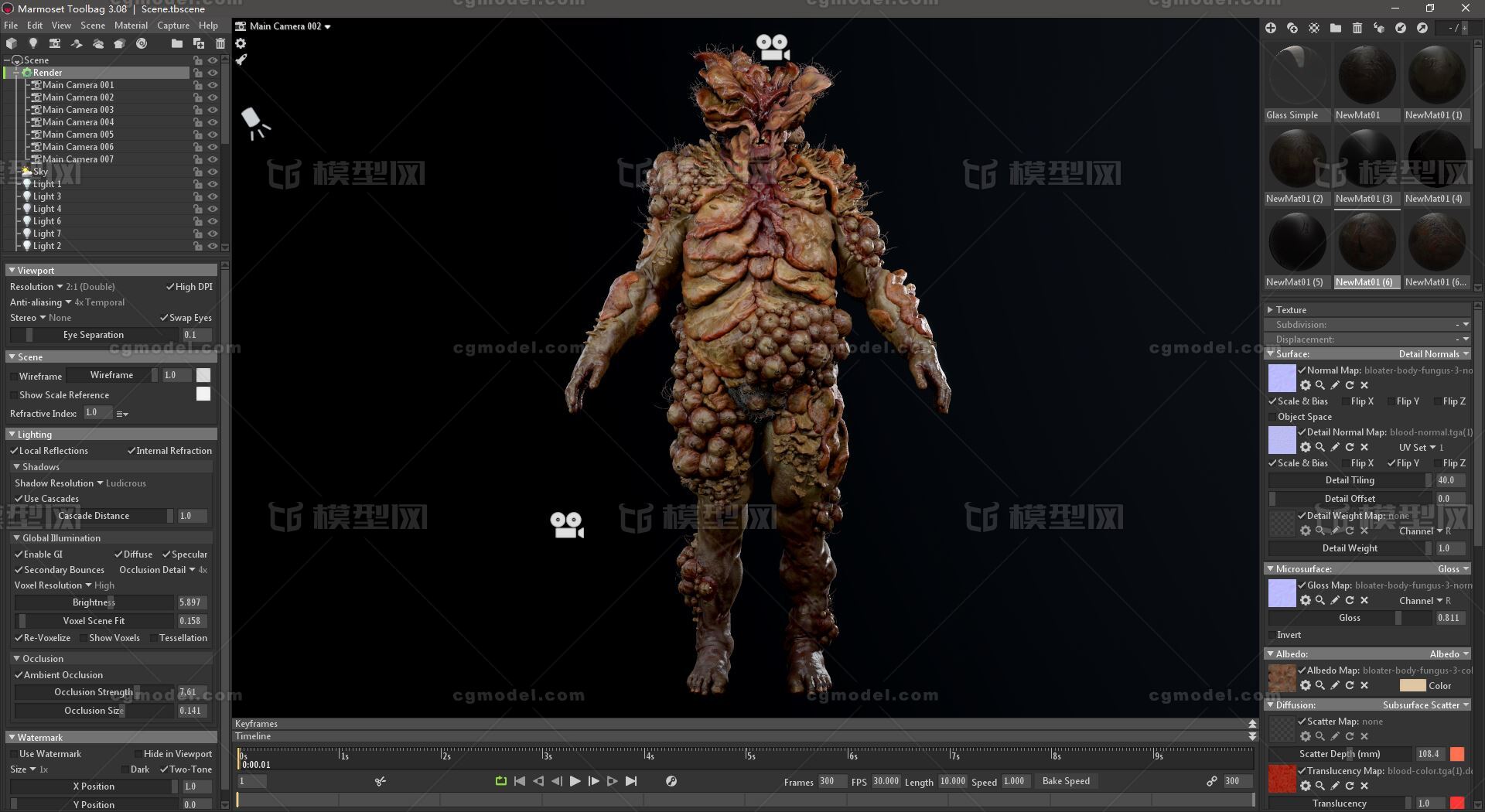Delete material with trash icon in materials panel

click(1357, 28)
